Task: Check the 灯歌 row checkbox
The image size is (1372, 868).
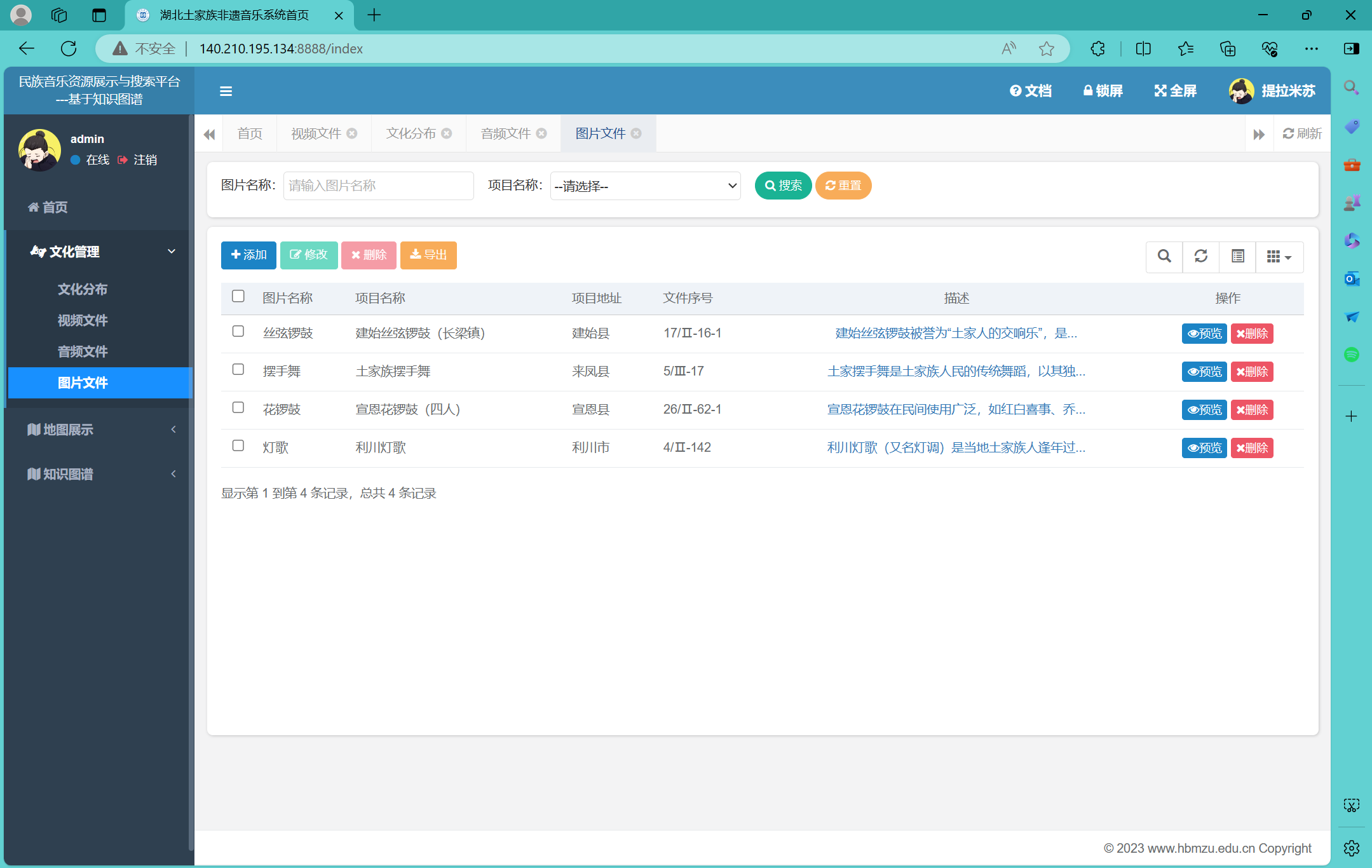Action: click(x=238, y=446)
